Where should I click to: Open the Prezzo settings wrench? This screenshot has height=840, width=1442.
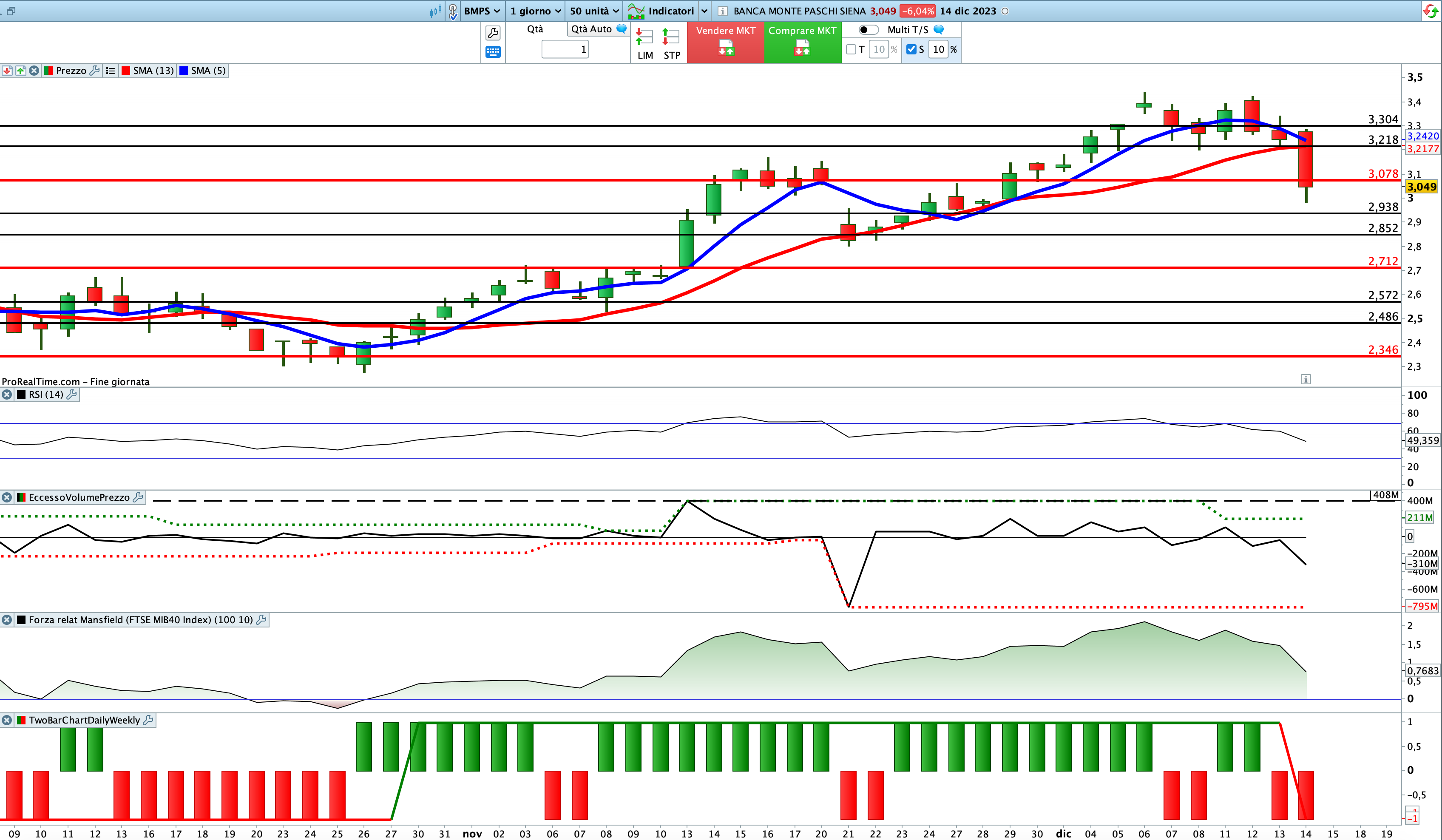click(95, 71)
